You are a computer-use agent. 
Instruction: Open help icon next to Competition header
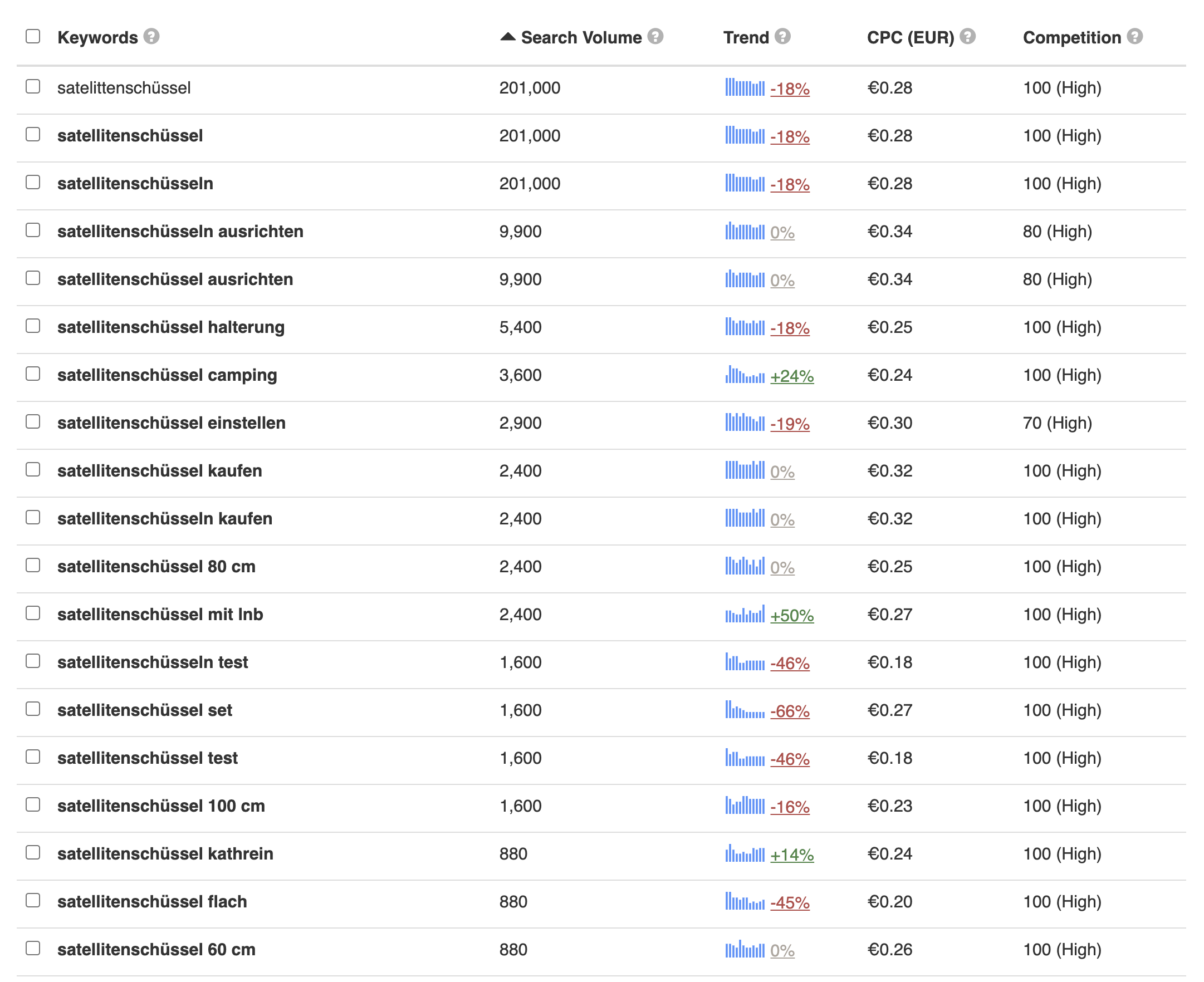pos(1134,37)
